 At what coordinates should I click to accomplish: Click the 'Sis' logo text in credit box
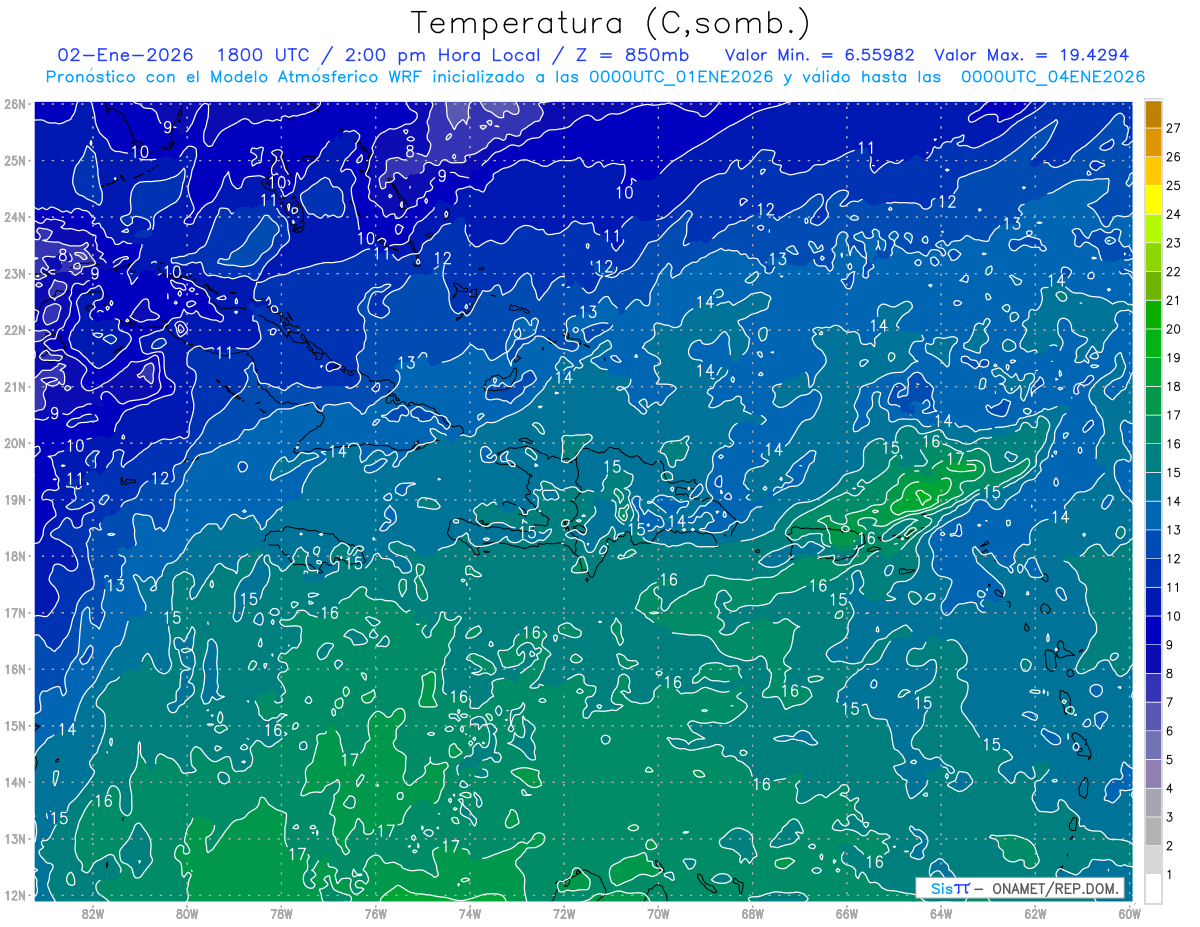[x=942, y=888]
